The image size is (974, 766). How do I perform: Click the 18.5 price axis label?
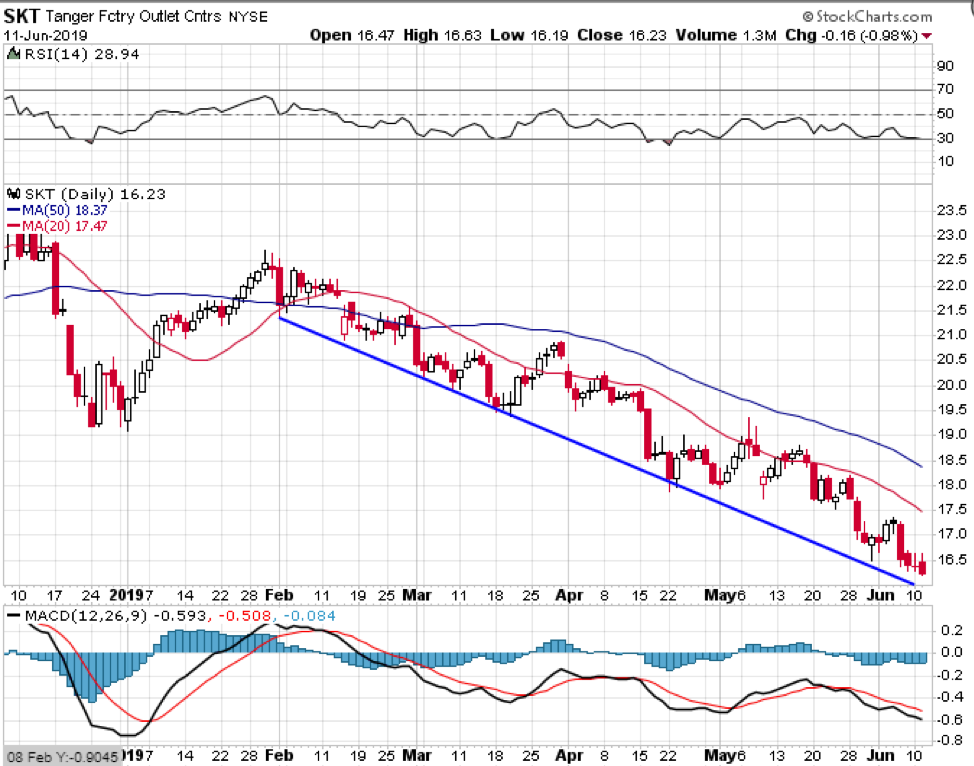952,460
